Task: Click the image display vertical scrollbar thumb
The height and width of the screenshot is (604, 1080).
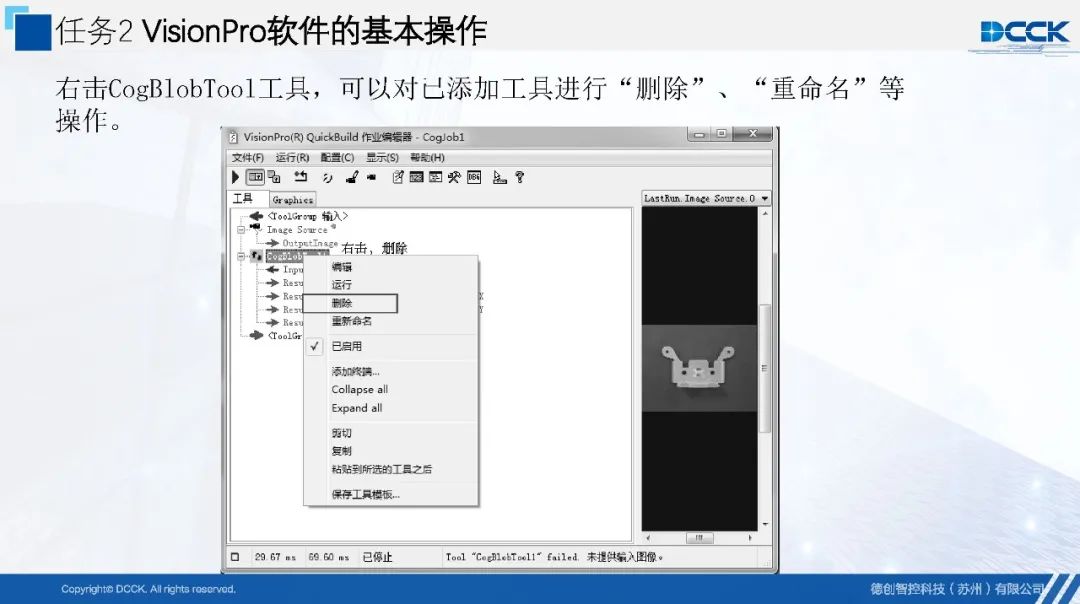Action: 765,368
